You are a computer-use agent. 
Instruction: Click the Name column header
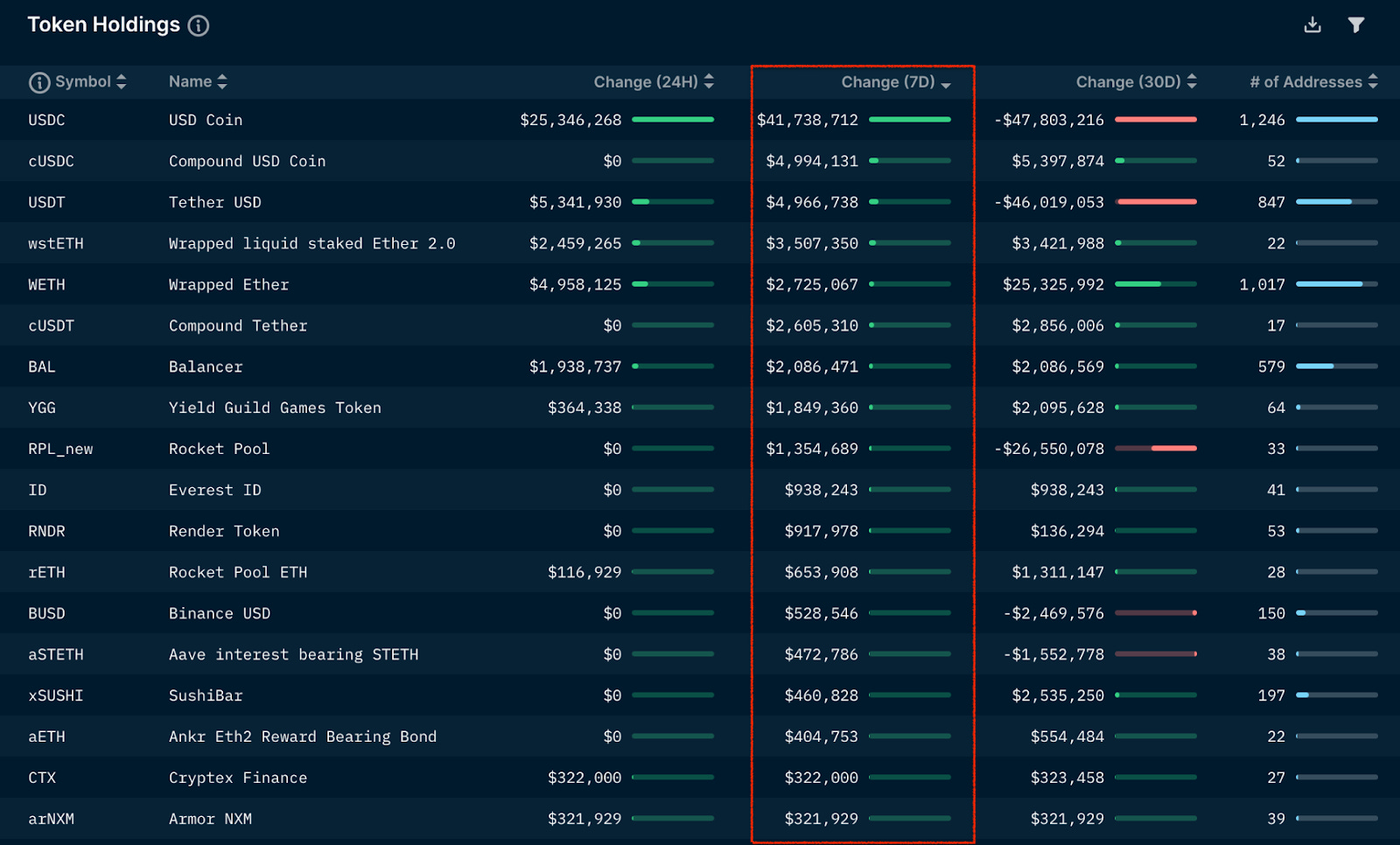coord(191,81)
